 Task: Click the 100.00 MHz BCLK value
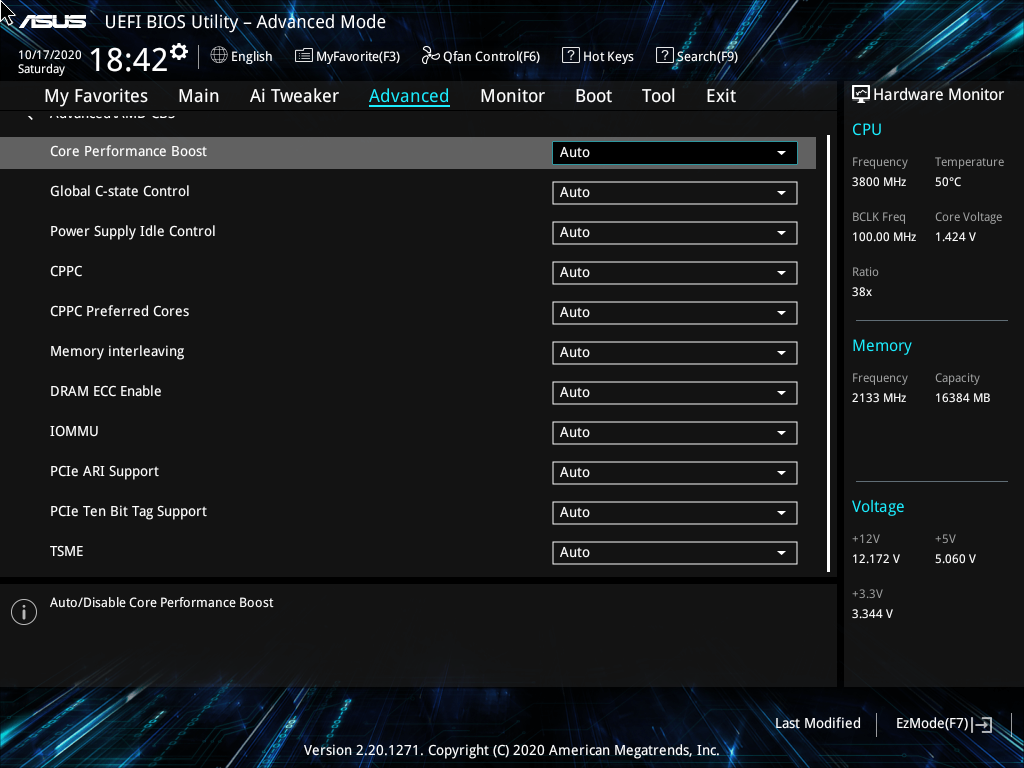884,237
